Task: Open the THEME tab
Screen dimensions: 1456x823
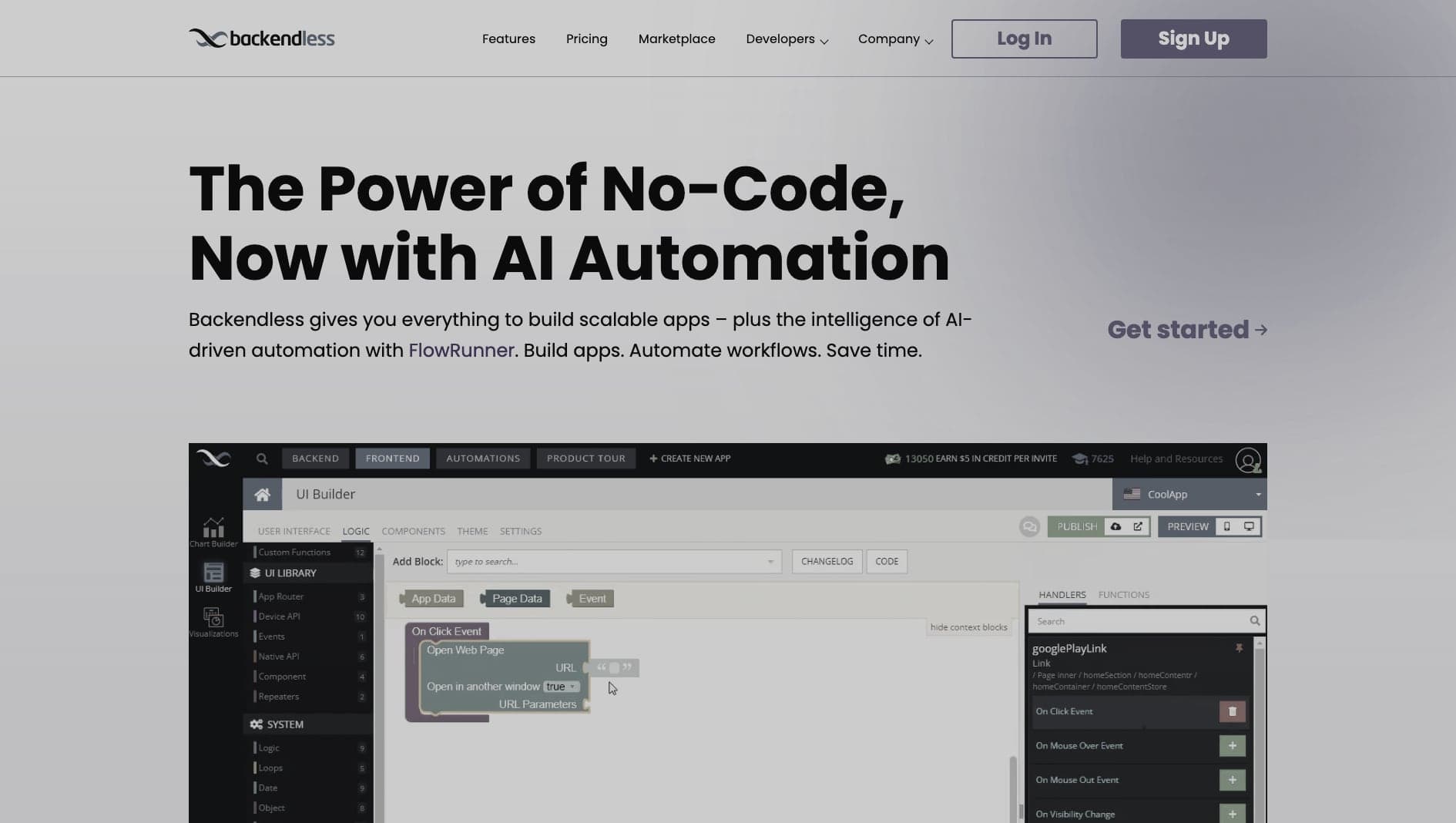Action: 472,531
